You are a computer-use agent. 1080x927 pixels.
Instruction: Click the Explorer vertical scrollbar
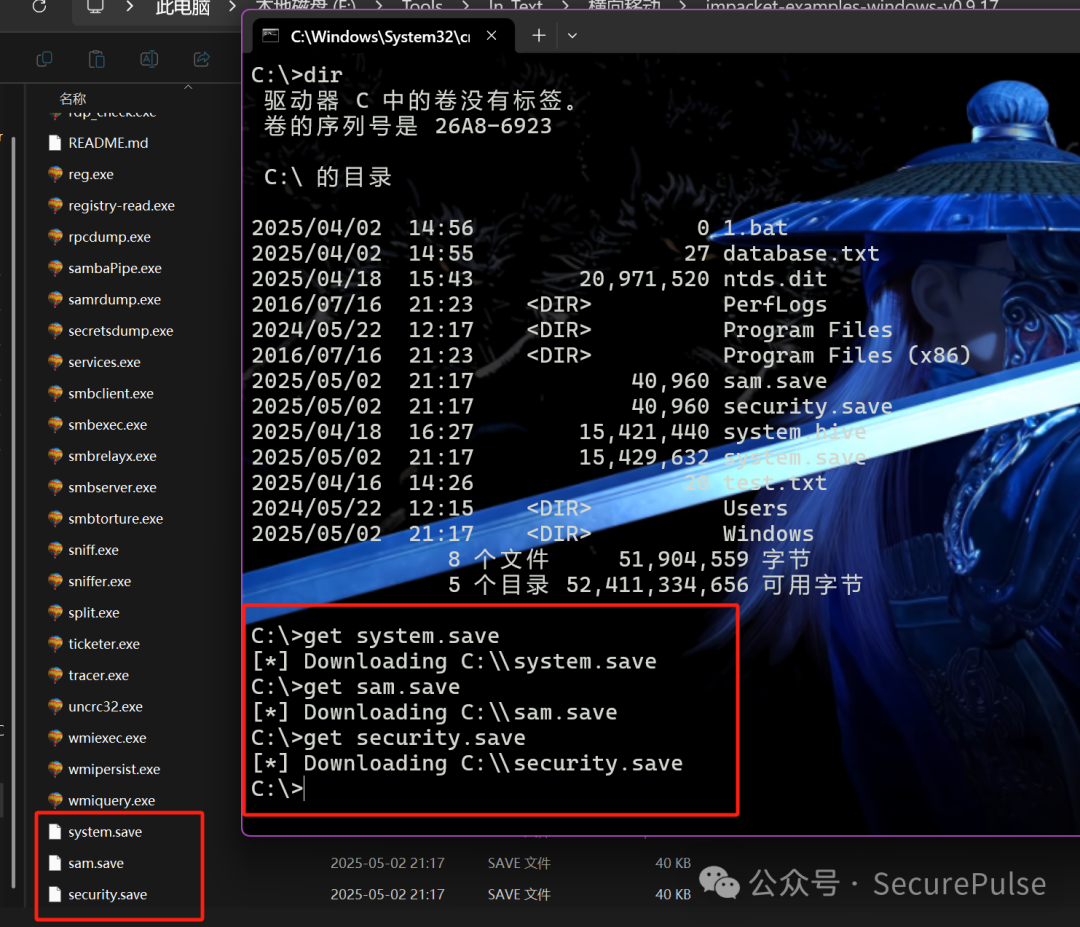13,513
